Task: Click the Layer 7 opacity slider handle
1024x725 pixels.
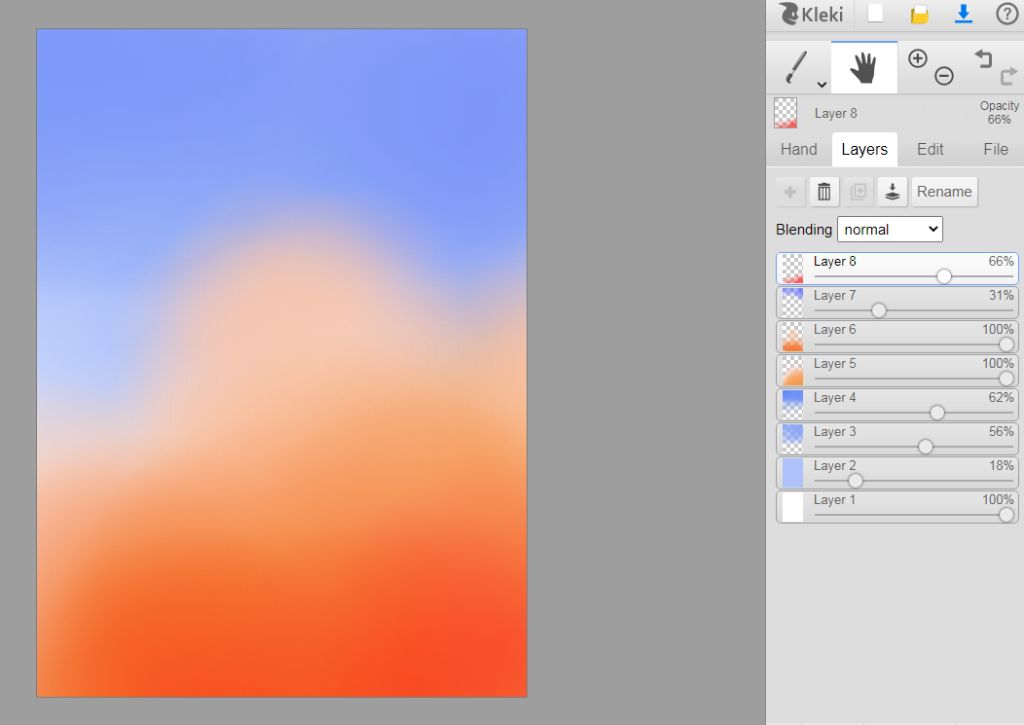Action: tap(879, 310)
